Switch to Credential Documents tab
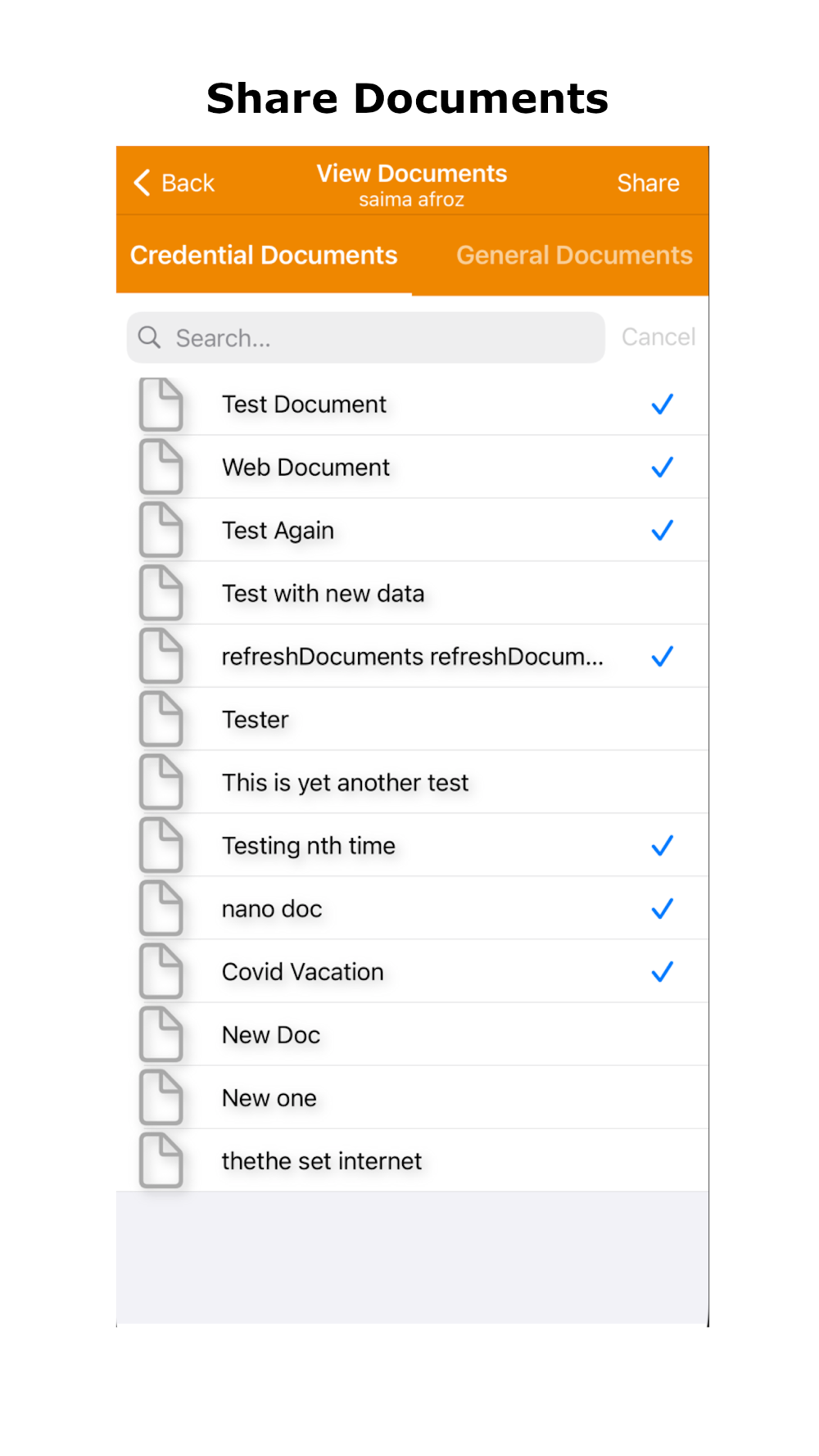Image resolution: width=819 pixels, height=1456 pixels. [x=264, y=255]
